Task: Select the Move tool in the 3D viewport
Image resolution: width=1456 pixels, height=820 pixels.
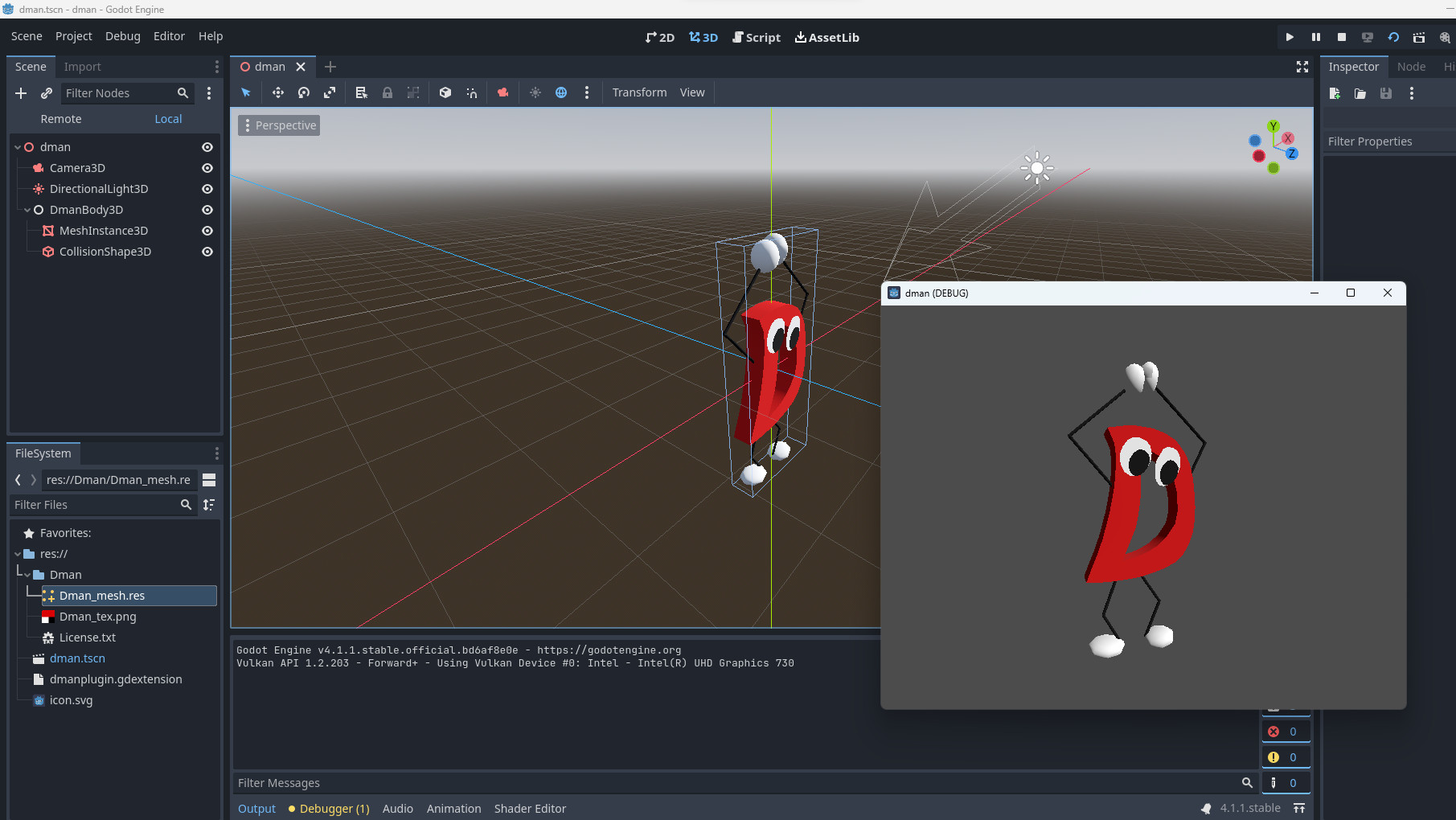Action: pos(277,92)
